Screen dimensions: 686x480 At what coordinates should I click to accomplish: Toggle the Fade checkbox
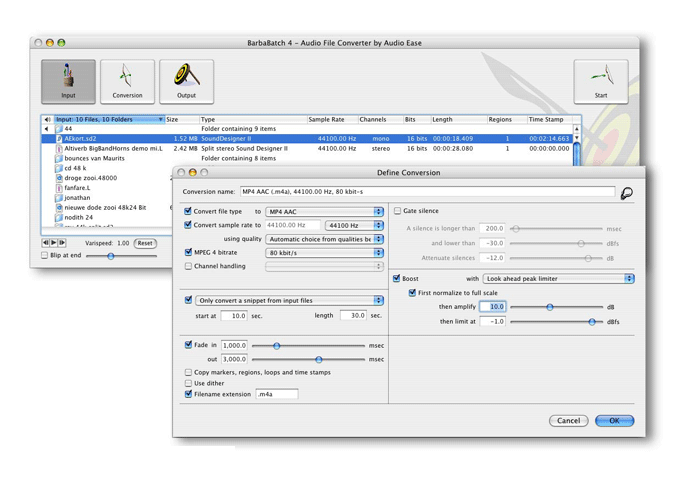pyautogui.click(x=188, y=345)
